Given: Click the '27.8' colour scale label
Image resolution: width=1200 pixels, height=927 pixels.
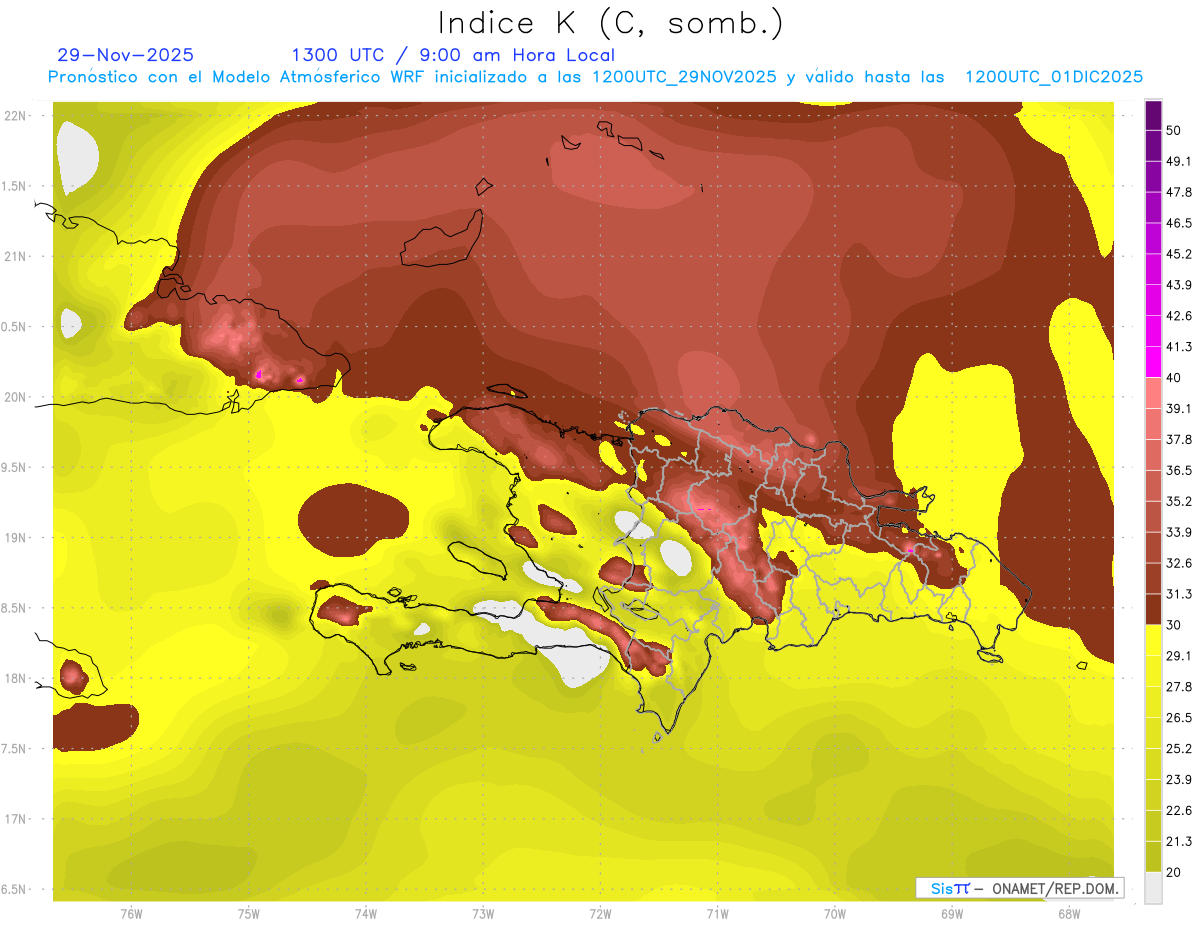Looking at the screenshot, I should [1179, 686].
